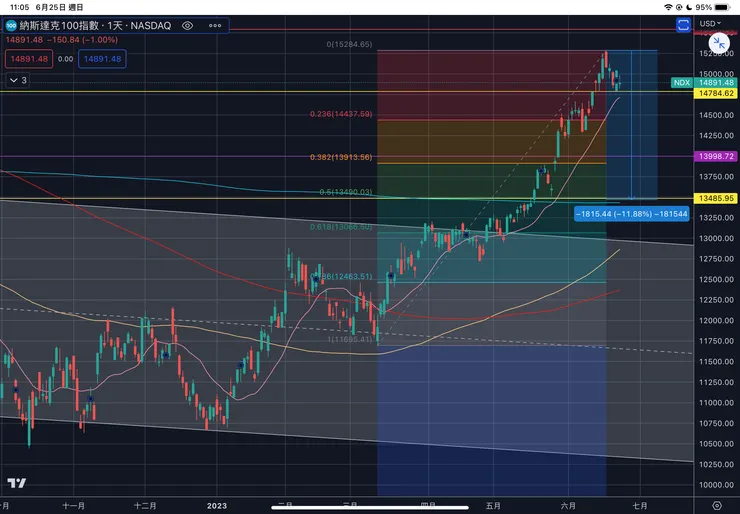740x514 pixels.
Task: Tap the 6月25日 週日 date in status bar
Action: (x=59, y=7)
